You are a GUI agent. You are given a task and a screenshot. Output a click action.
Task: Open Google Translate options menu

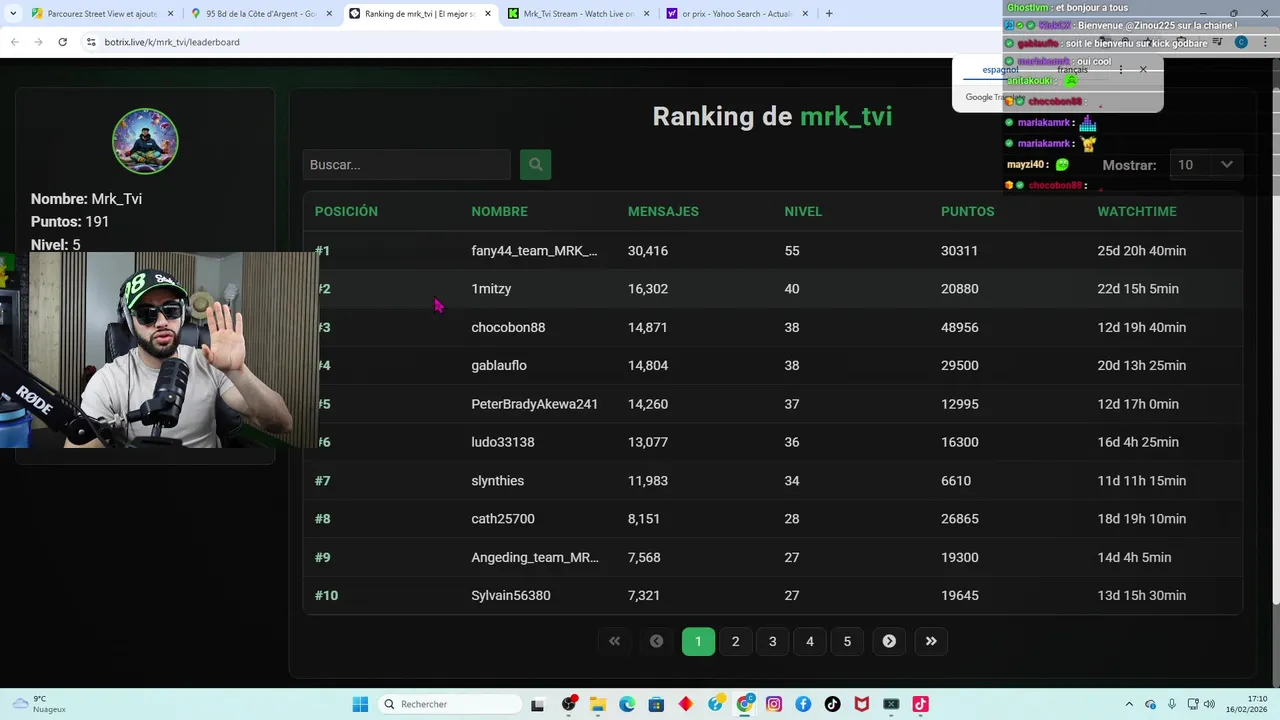(1121, 70)
